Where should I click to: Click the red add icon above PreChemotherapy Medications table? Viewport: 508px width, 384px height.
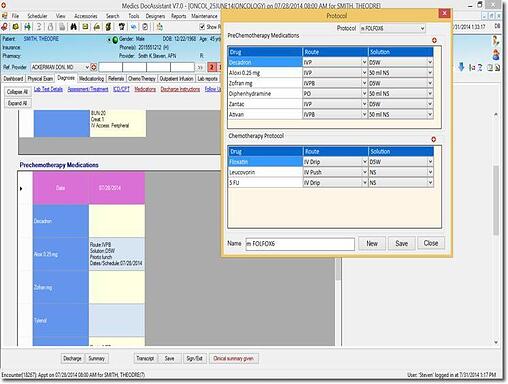tap(434, 40)
